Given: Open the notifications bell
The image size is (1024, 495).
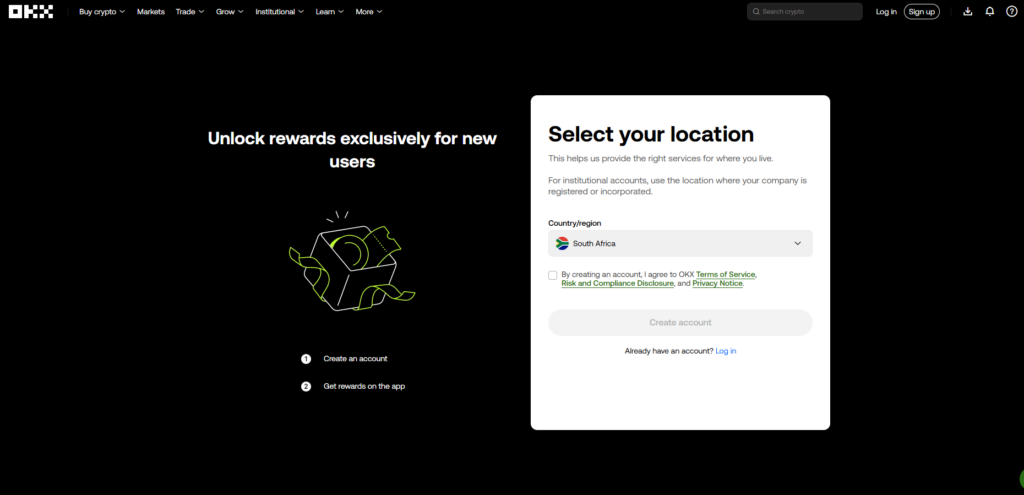Looking at the screenshot, I should (990, 12).
